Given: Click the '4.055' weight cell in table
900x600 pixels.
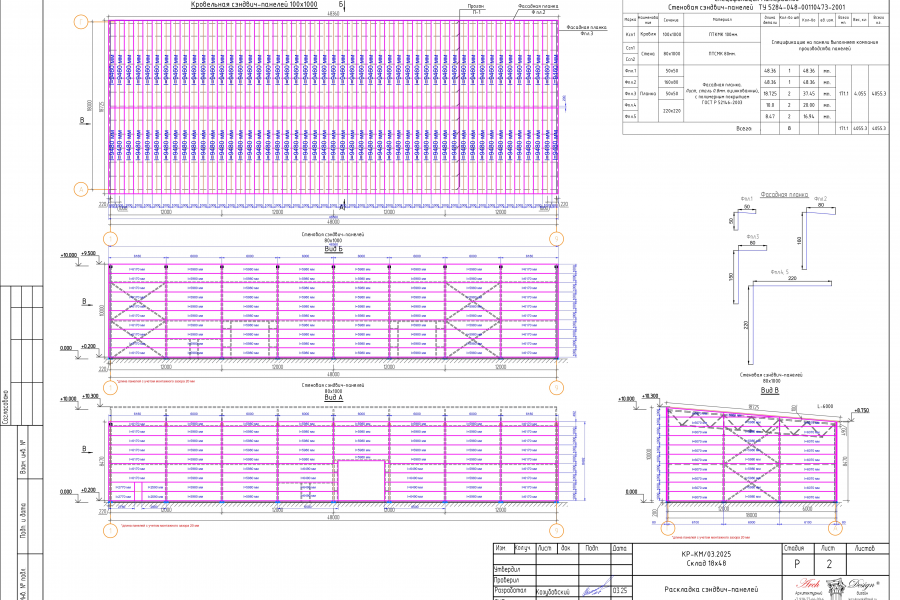Looking at the screenshot, I should (860, 94).
